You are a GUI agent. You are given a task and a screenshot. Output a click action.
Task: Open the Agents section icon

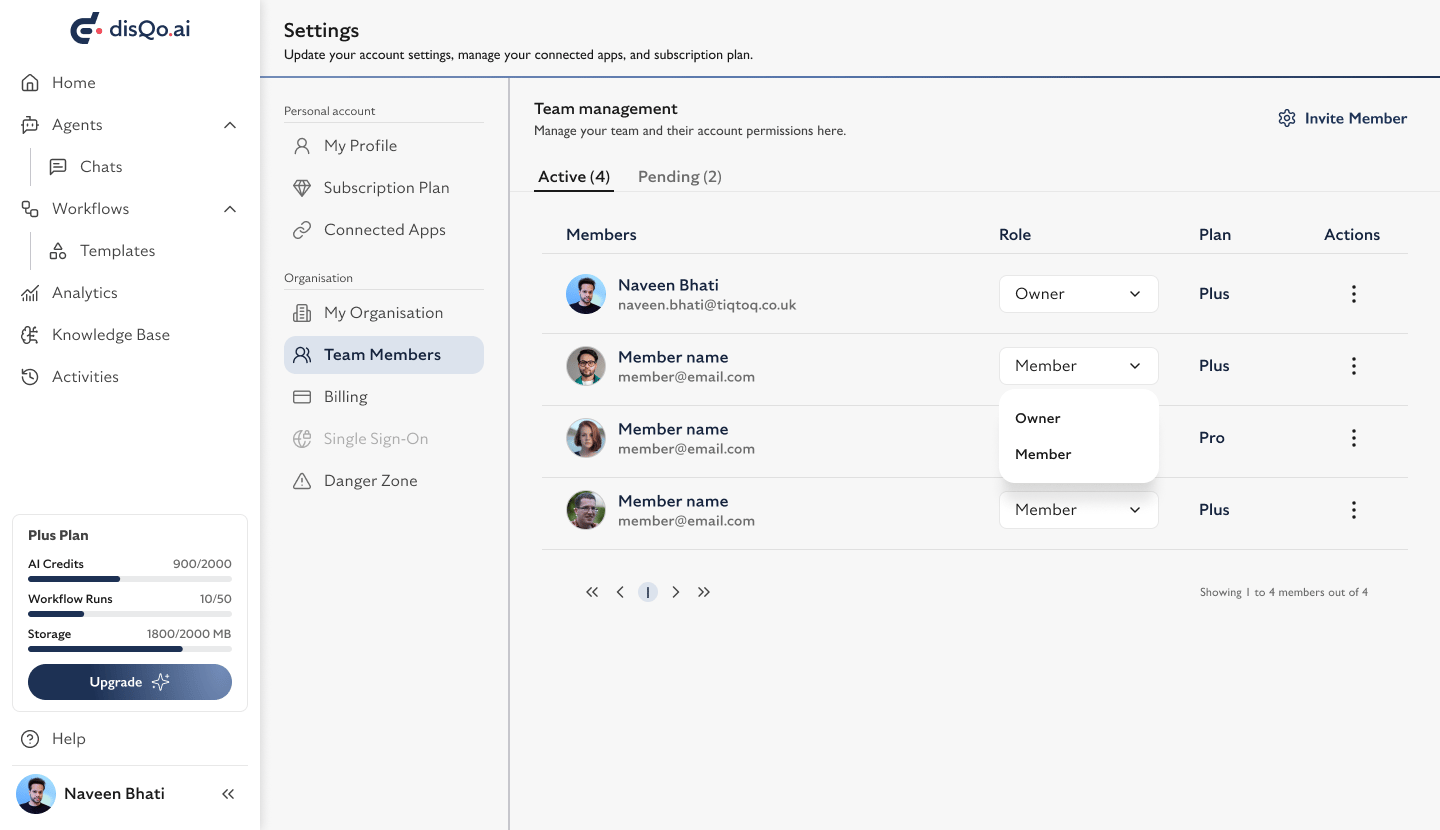pos(31,125)
